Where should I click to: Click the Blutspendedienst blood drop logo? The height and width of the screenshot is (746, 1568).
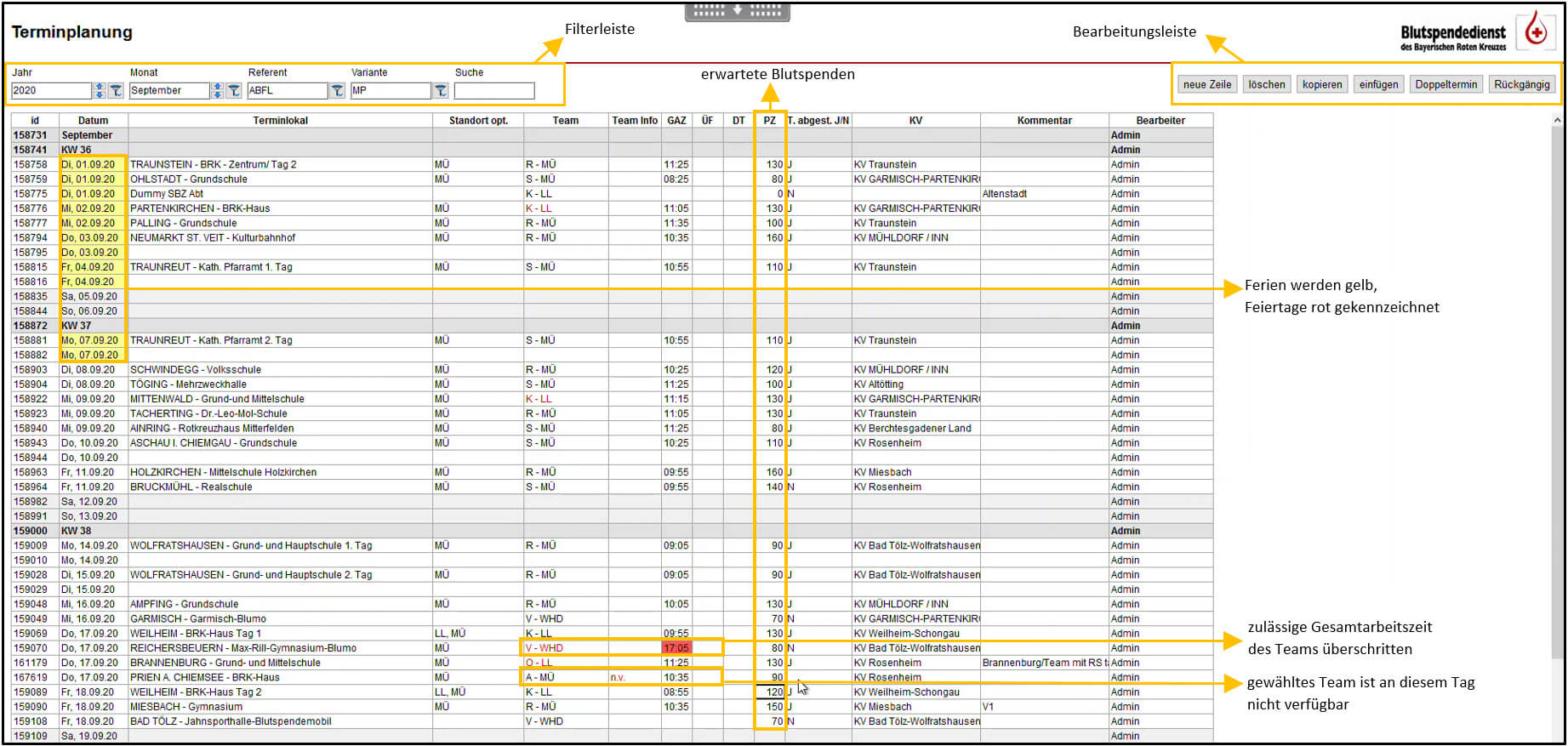(1536, 31)
